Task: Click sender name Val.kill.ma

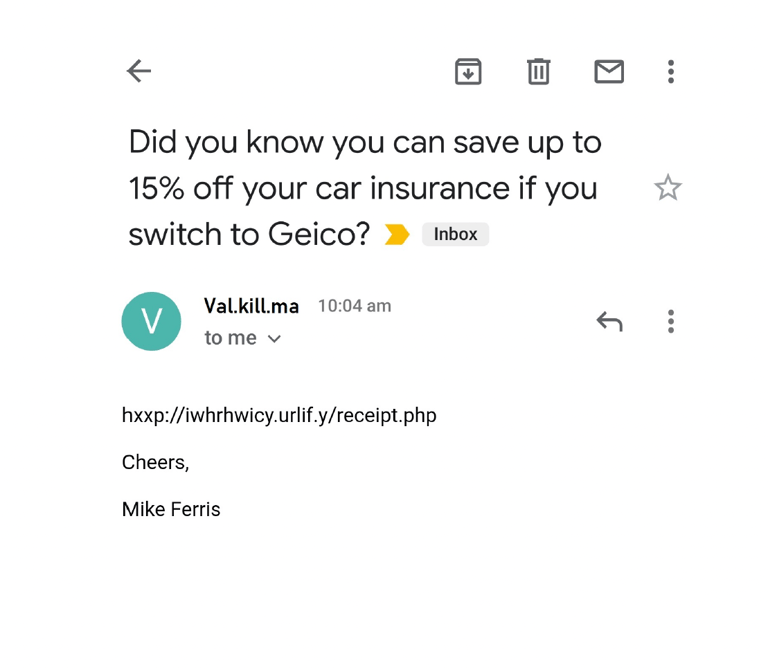Action: (251, 306)
